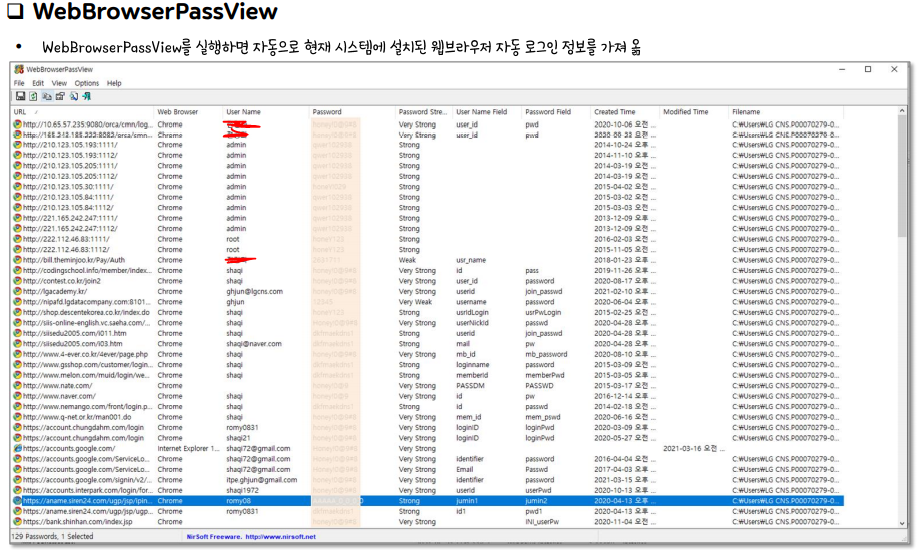Open the File menu
This screenshot has width=918, height=550.
point(19,83)
